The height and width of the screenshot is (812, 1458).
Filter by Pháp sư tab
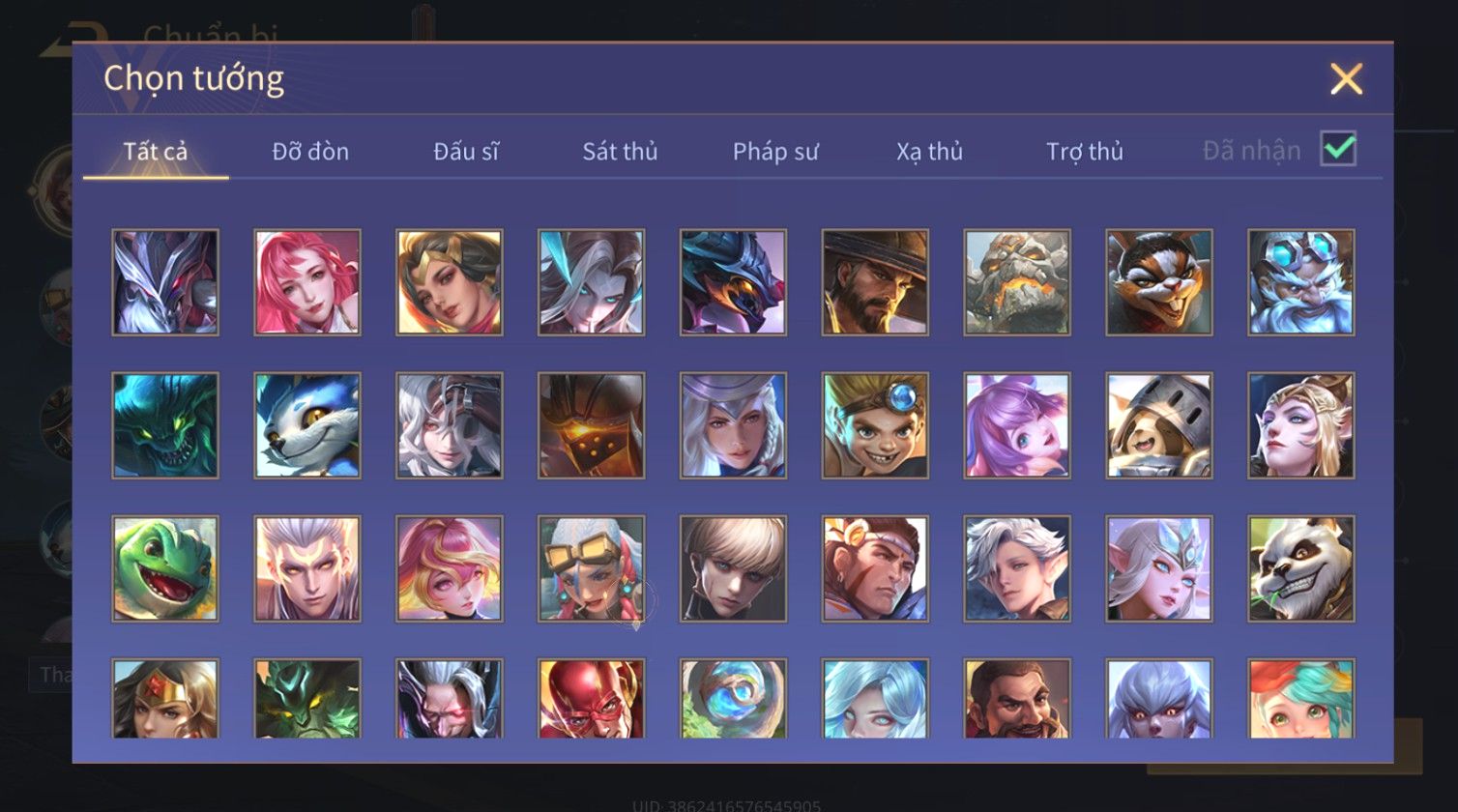(x=775, y=152)
